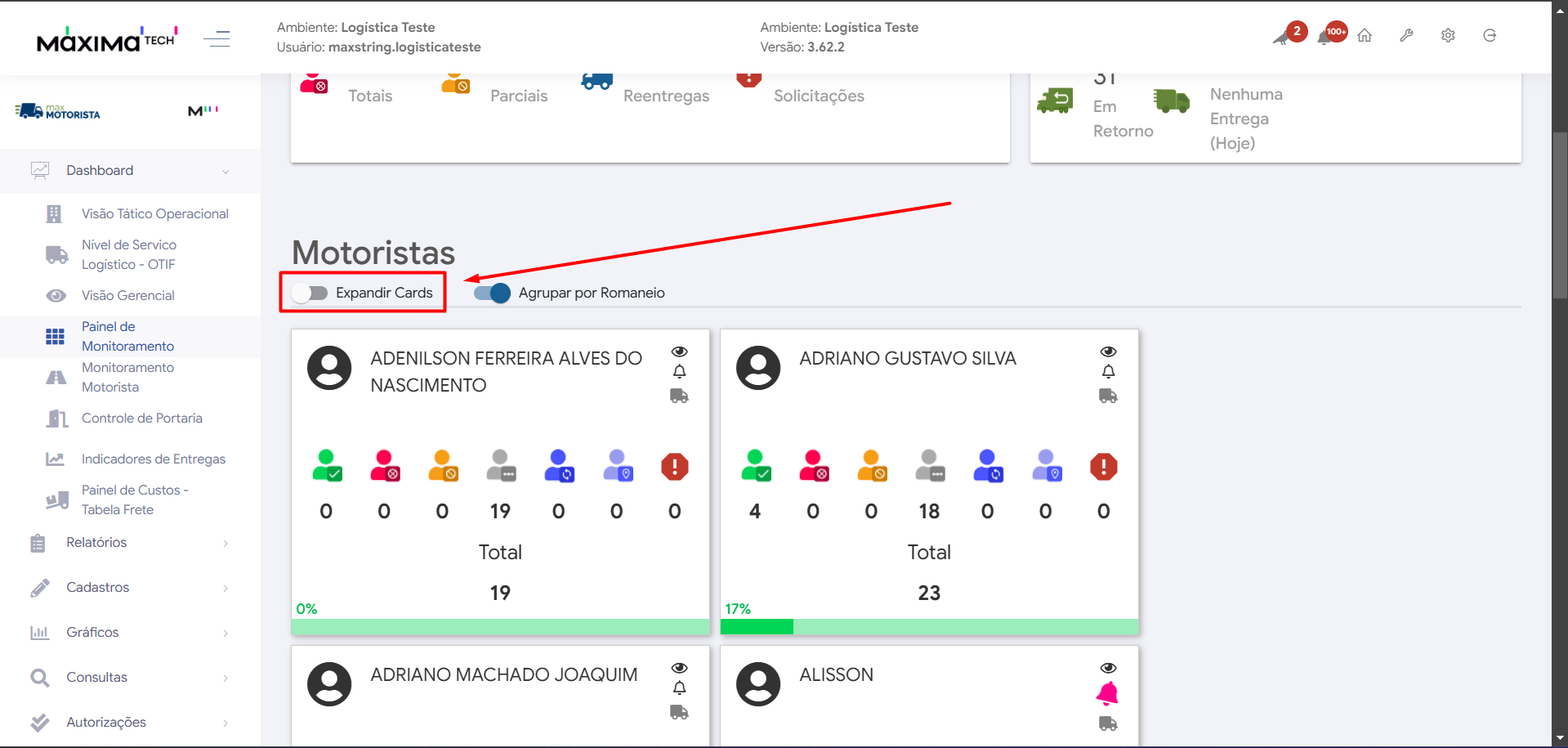Click gray pending icon on Adriano Gustavo card
The width and height of the screenshot is (1568, 748).
pyautogui.click(x=930, y=466)
